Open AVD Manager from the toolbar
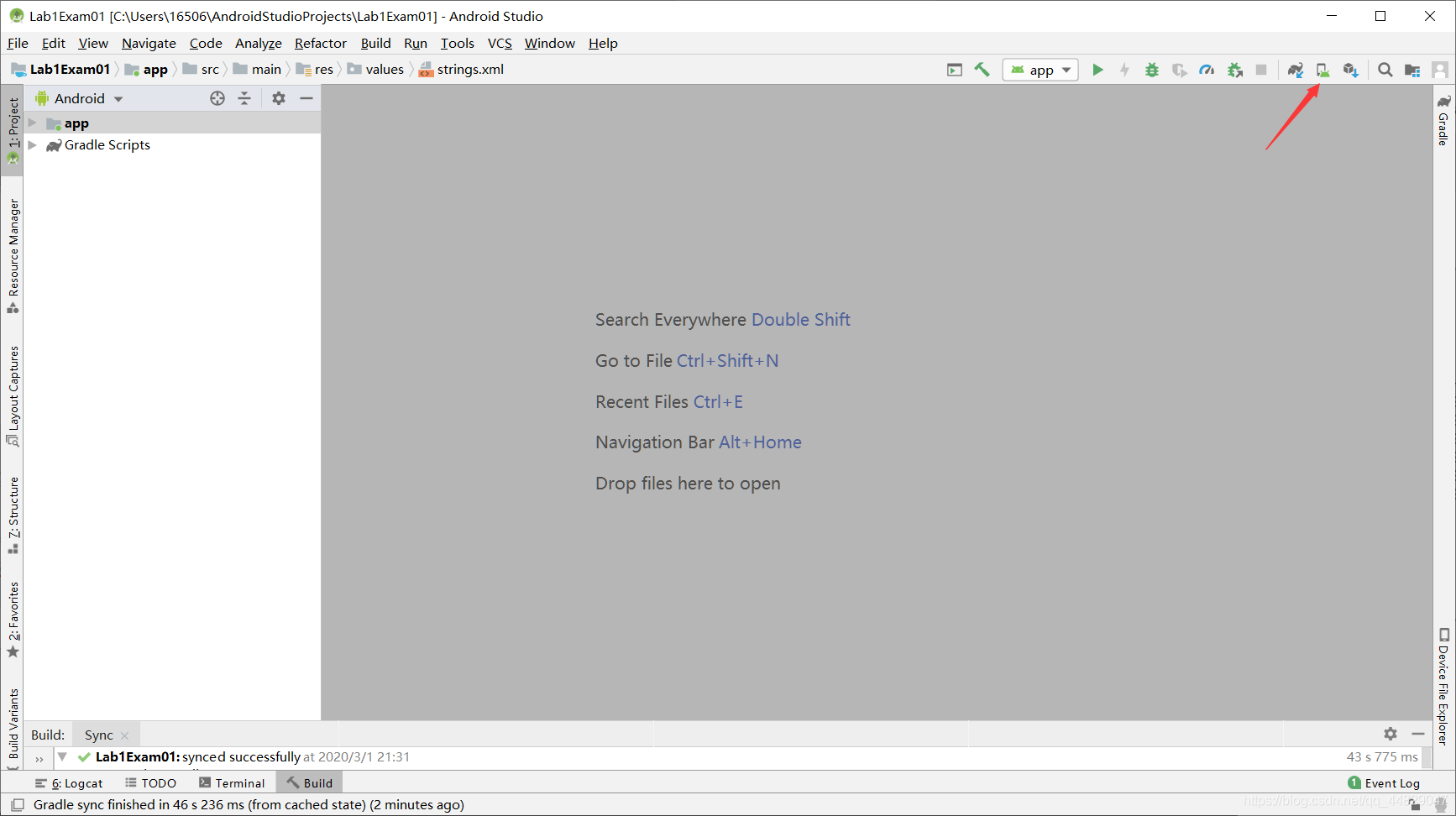This screenshot has height=816, width=1456. pyautogui.click(x=1322, y=70)
